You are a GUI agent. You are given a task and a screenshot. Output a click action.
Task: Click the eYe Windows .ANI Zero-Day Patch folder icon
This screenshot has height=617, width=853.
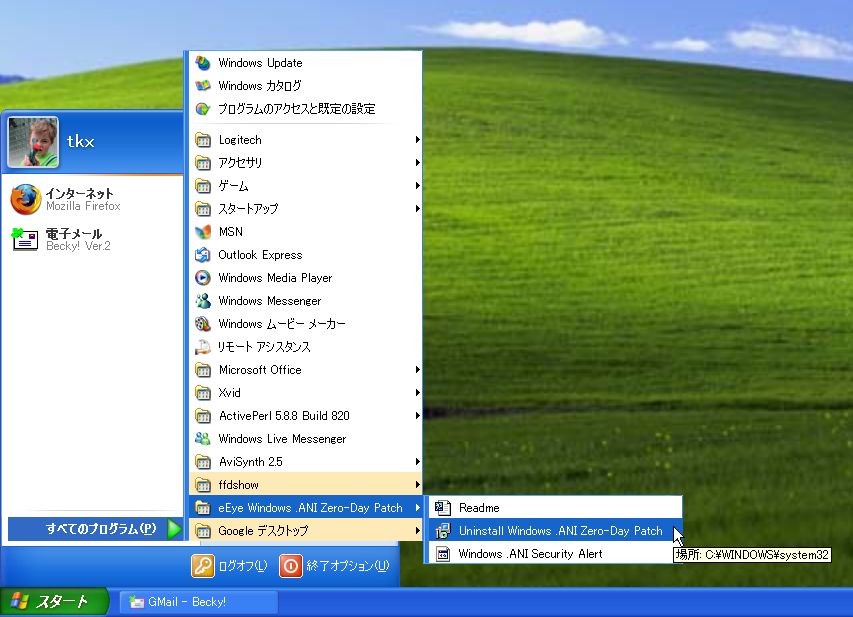[x=203, y=508]
